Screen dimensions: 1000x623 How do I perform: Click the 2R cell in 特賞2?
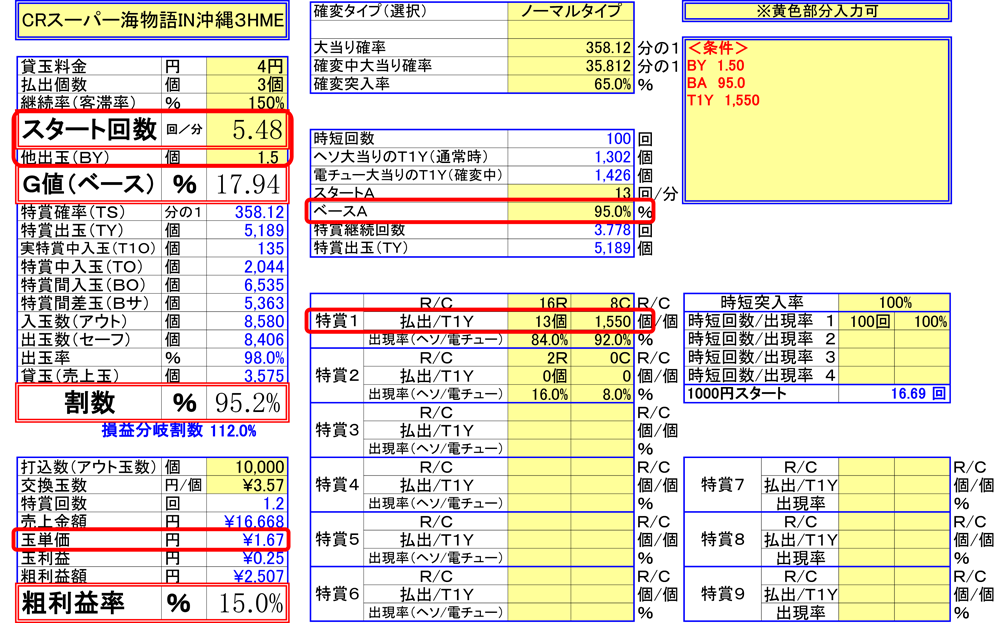tap(540, 358)
